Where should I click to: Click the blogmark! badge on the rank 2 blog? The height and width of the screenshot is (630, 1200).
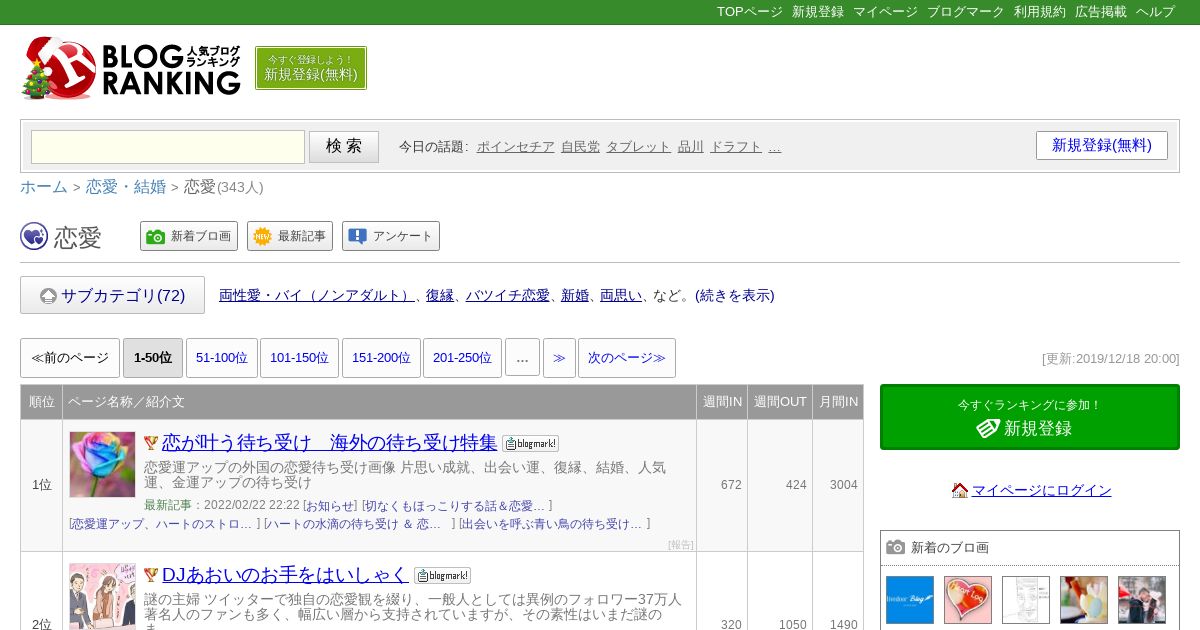[x=442, y=575]
